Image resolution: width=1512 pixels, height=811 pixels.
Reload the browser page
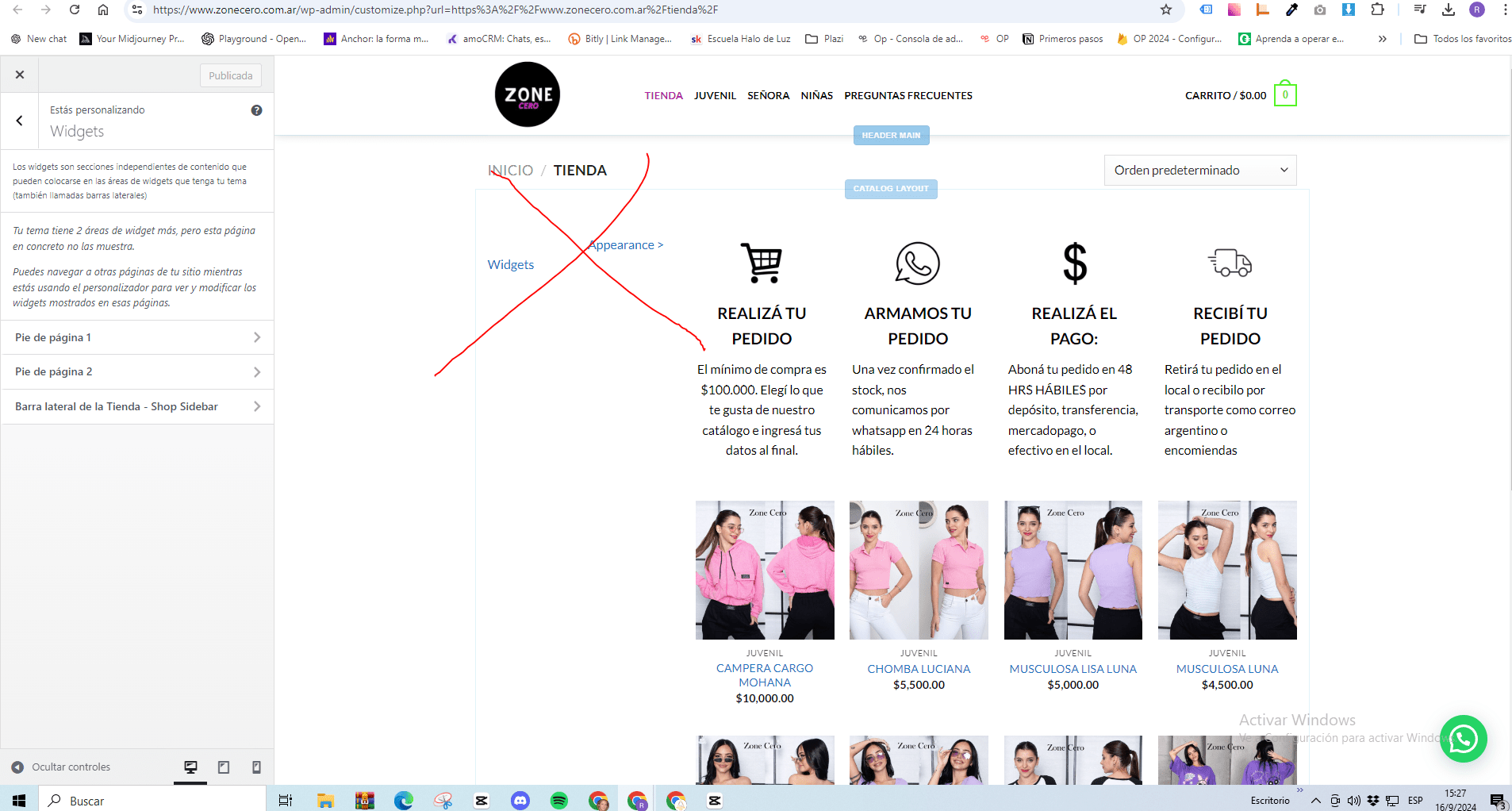[75, 10]
